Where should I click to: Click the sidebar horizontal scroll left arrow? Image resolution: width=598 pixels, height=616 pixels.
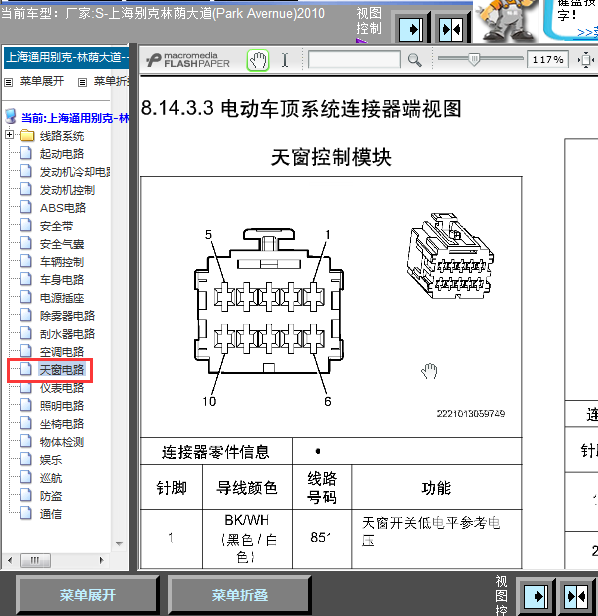[x=10, y=561]
